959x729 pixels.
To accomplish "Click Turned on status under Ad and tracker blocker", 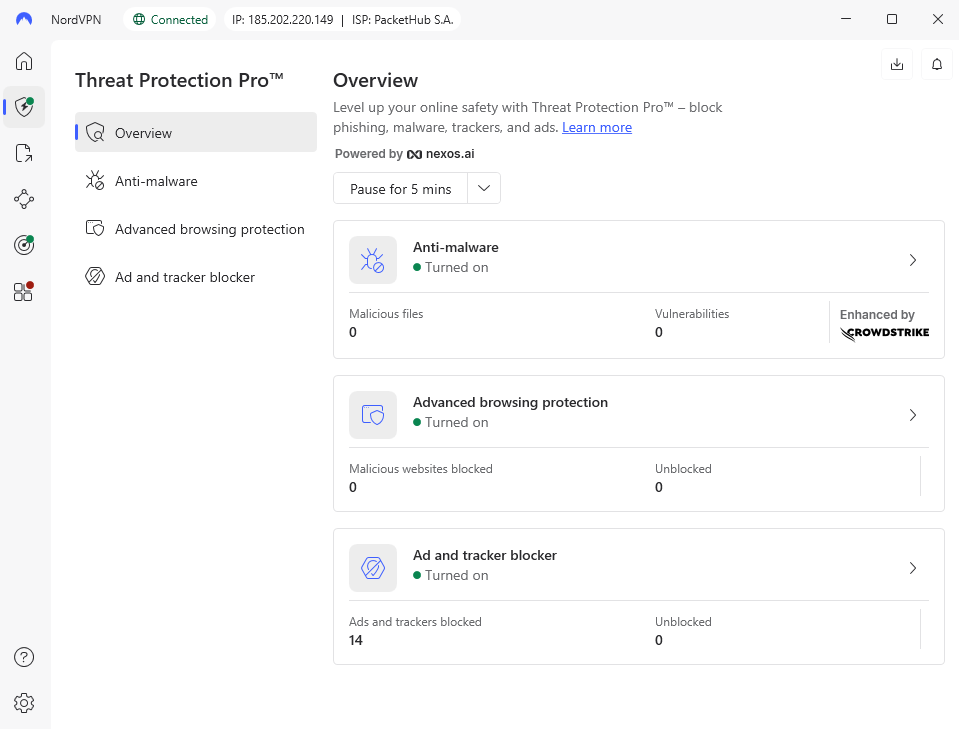I will click(x=451, y=575).
